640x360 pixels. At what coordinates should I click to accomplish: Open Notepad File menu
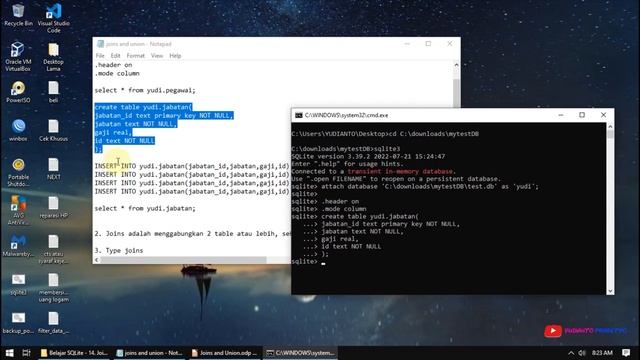(x=100, y=56)
